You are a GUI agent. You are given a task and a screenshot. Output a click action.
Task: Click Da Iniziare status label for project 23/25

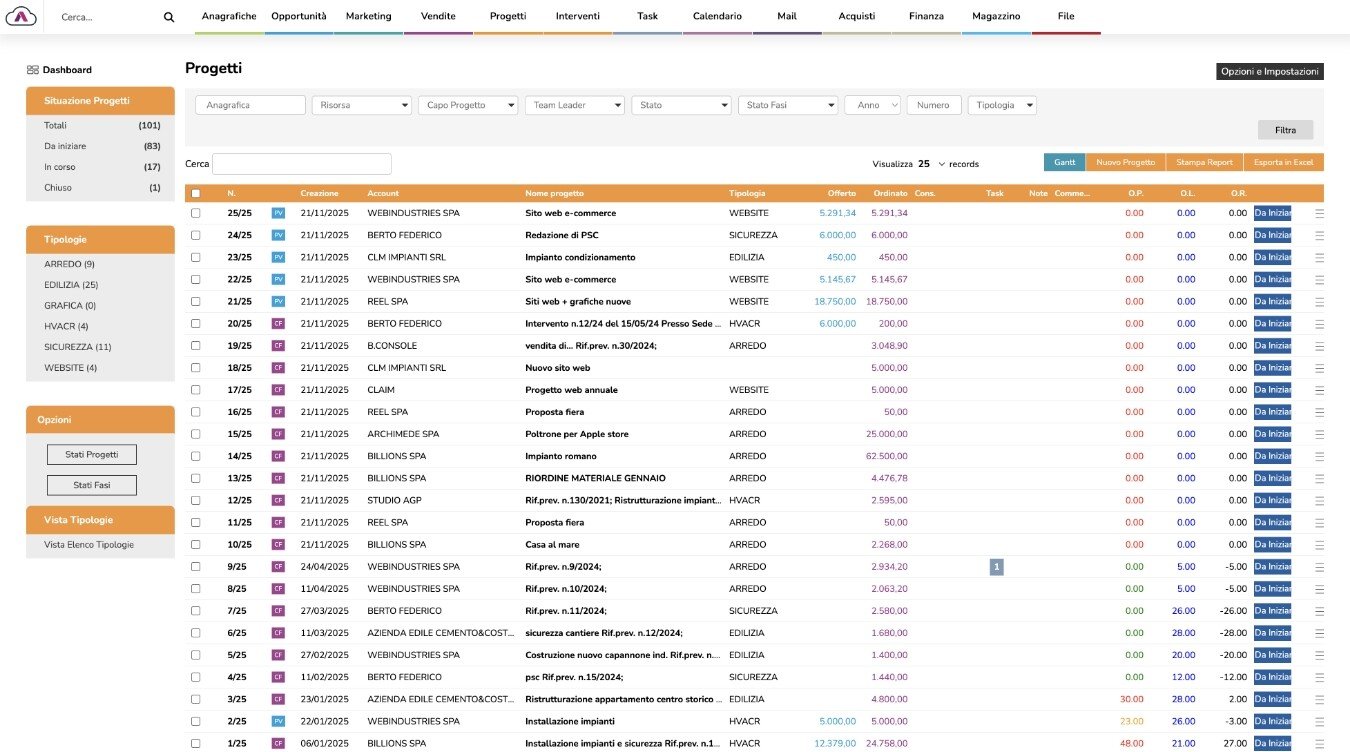[x=1272, y=257]
